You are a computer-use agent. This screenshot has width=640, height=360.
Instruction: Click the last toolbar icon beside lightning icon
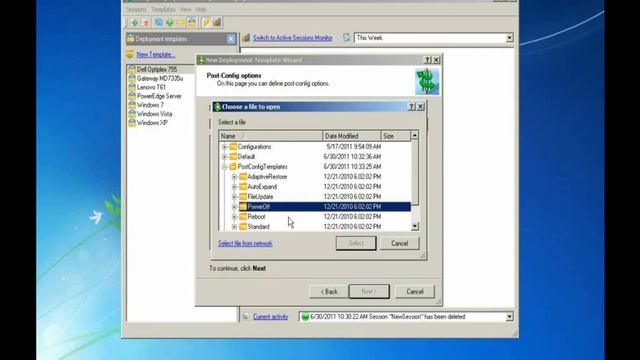(x=217, y=23)
